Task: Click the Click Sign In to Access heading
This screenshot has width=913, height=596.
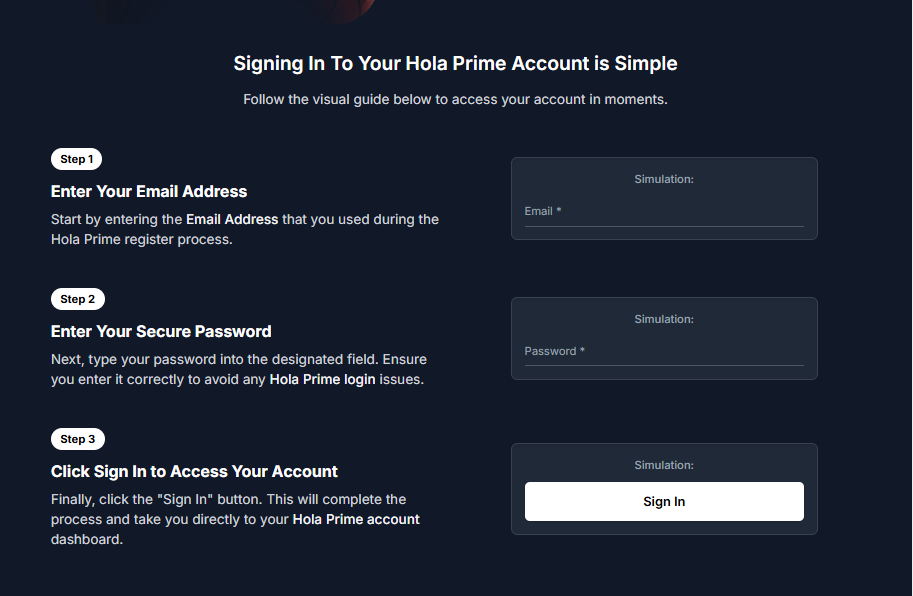Action: pyautogui.click(x=194, y=471)
